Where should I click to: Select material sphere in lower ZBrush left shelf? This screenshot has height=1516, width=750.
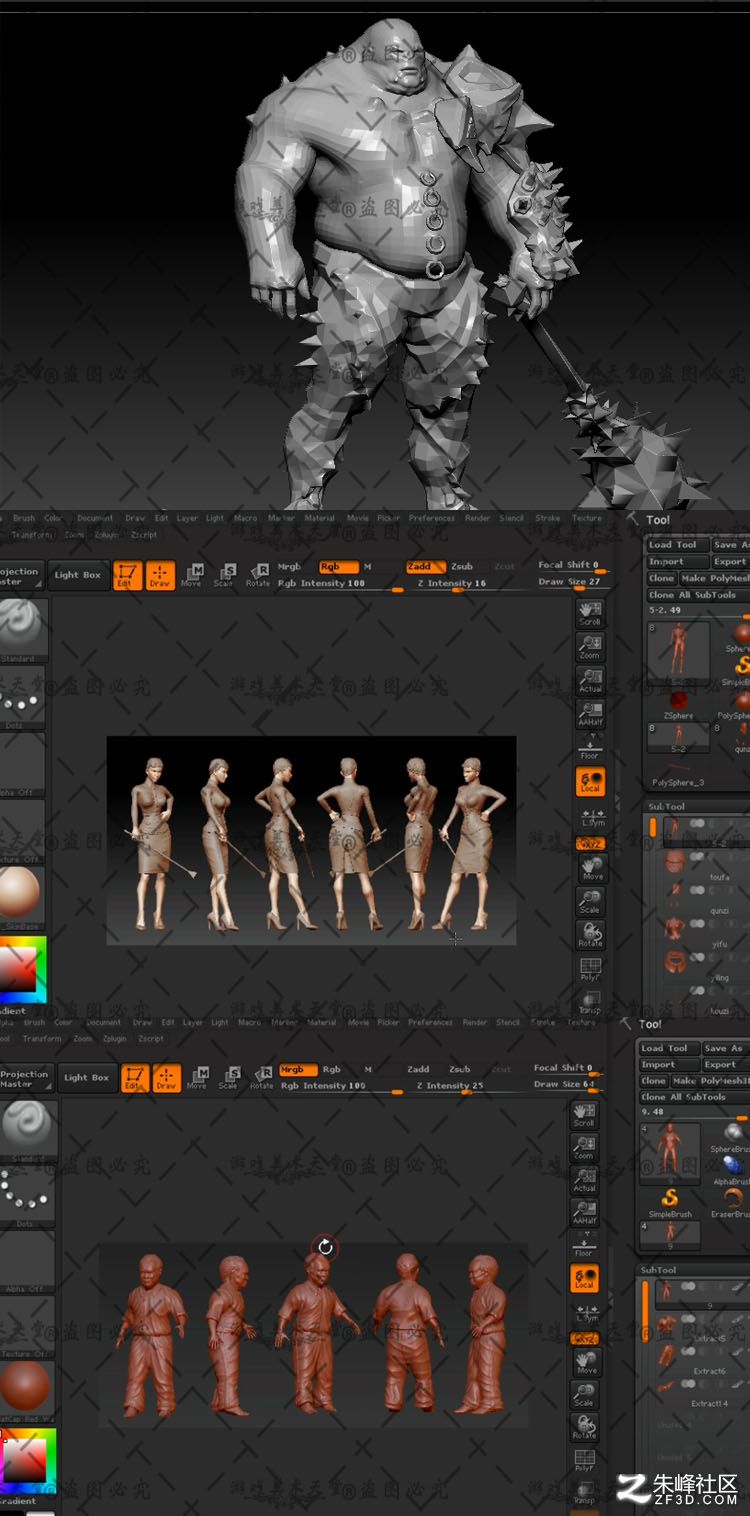coord(24,1387)
